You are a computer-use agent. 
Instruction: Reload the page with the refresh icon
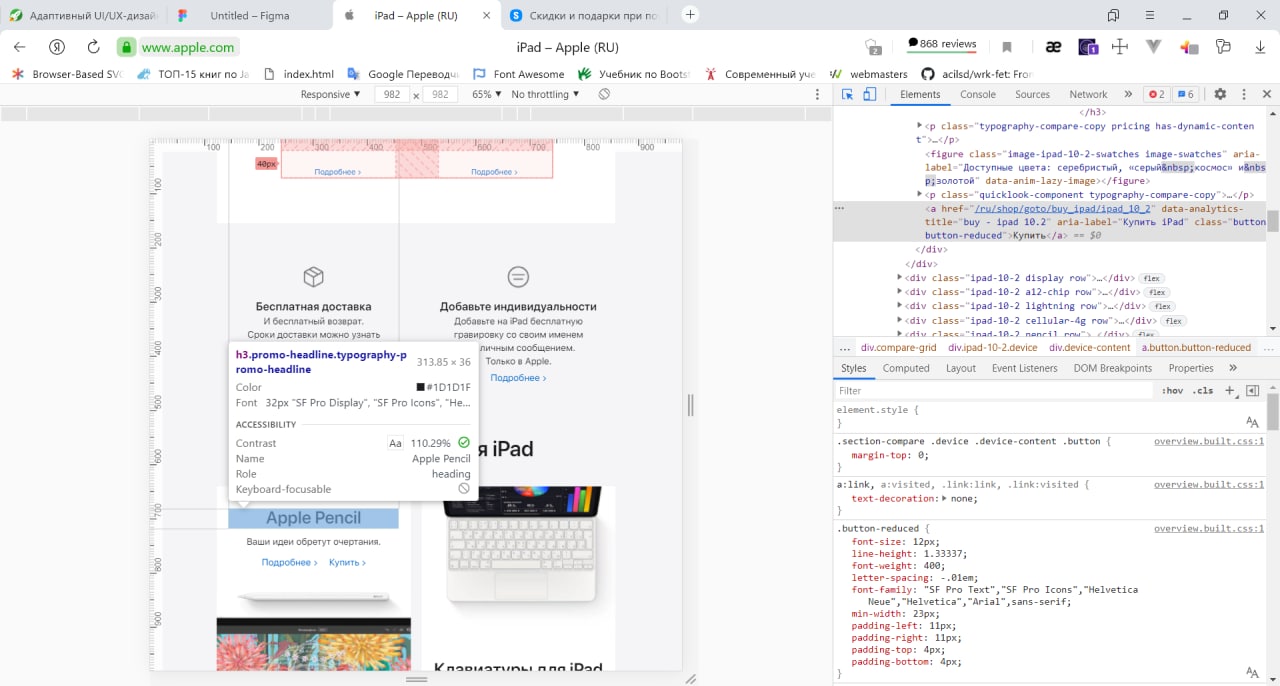[93, 47]
